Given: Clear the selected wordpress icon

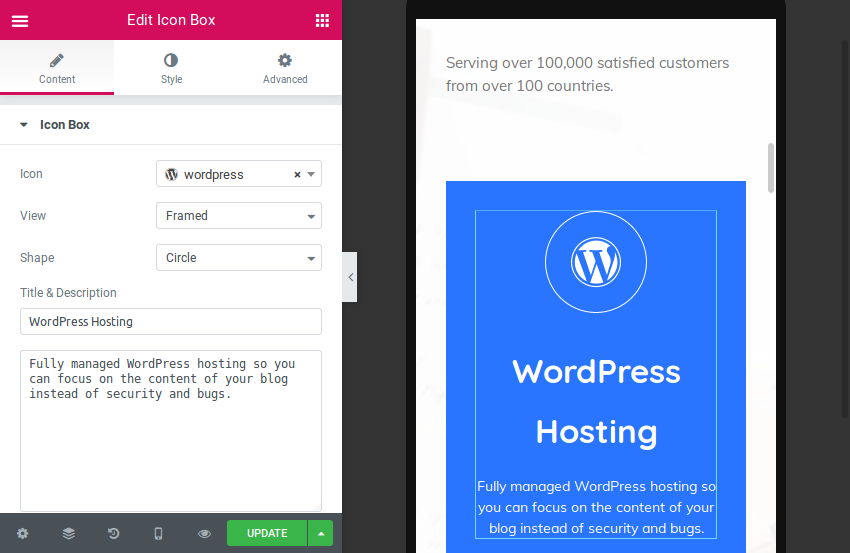Looking at the screenshot, I should click(x=297, y=175).
